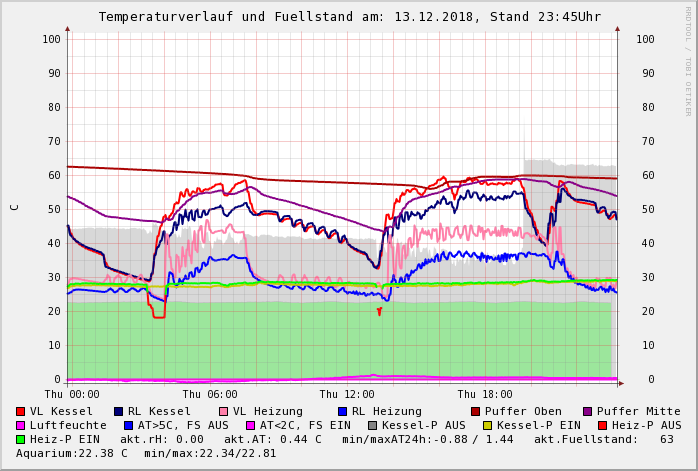
Task: Click the dark red Puffer Oben swatch
Action: (475, 412)
